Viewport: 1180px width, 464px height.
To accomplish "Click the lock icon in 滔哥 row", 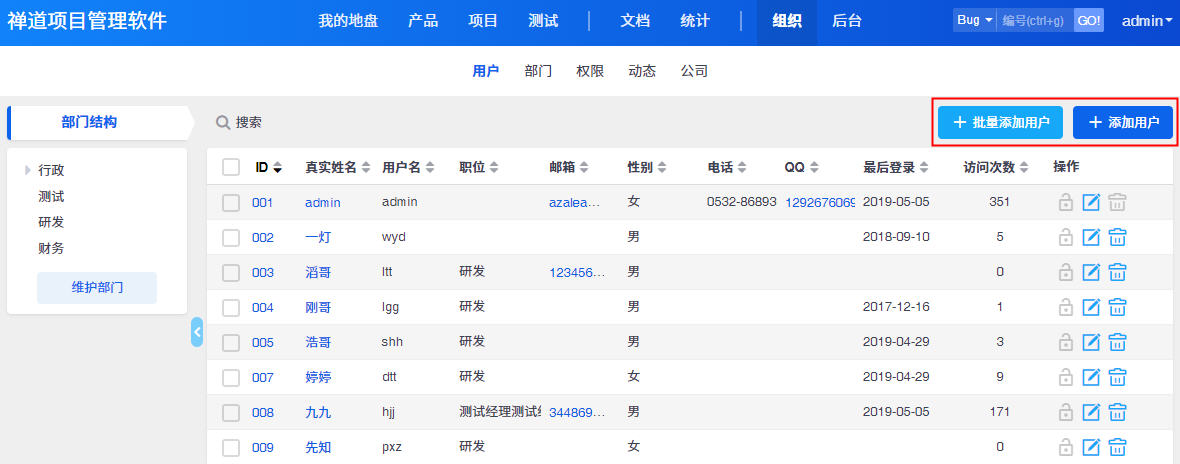I will pos(1066,272).
